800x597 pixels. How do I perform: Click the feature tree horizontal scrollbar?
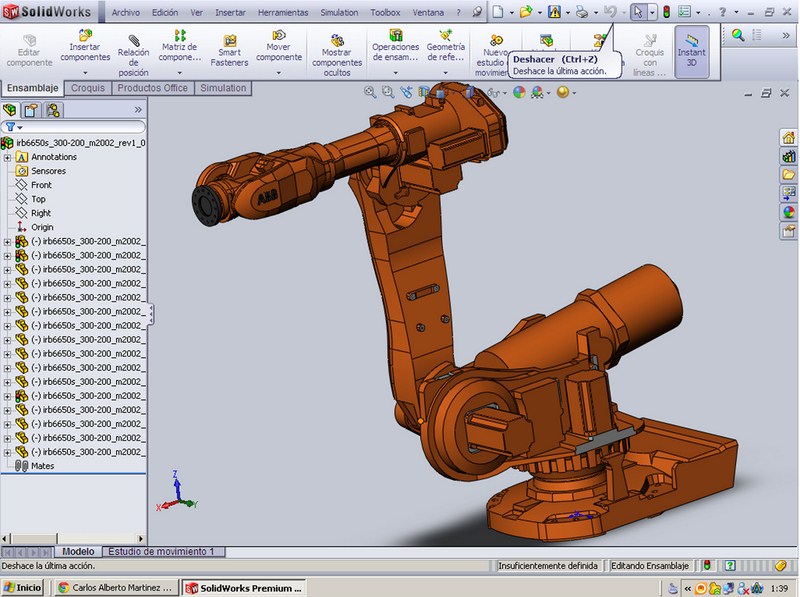tap(73, 538)
